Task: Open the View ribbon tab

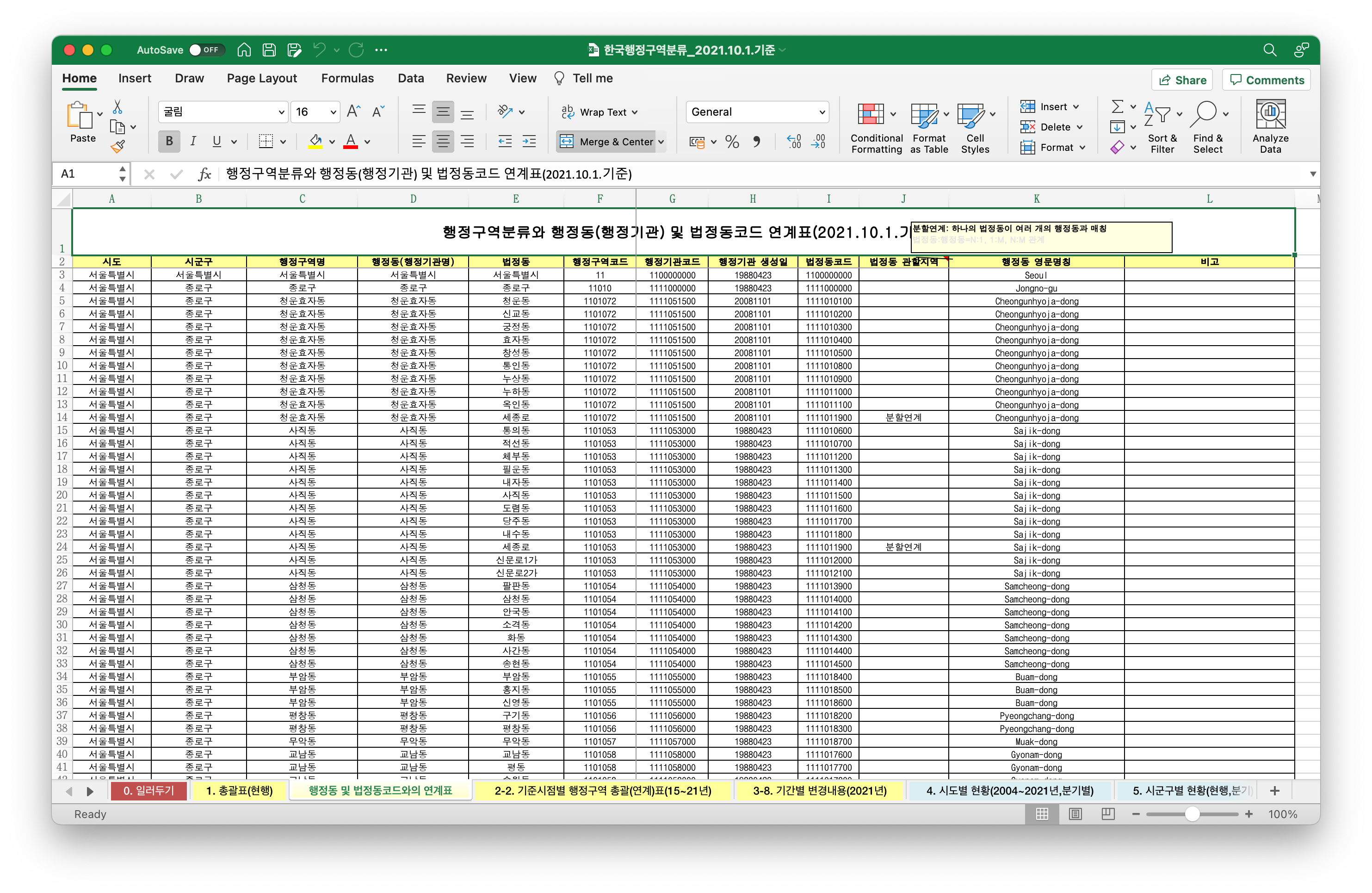Action: pos(522,78)
